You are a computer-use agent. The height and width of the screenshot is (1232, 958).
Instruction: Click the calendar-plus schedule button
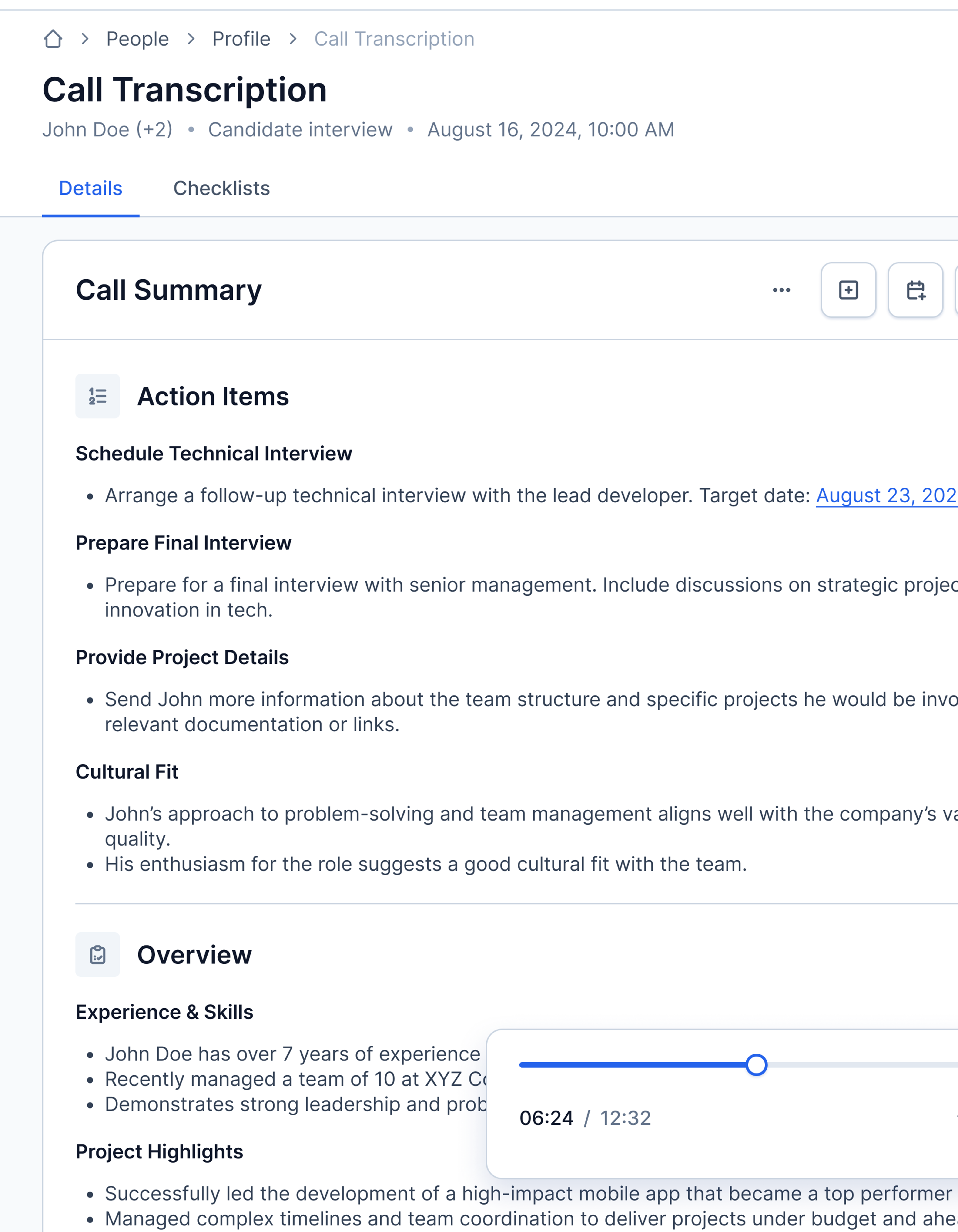click(916, 290)
